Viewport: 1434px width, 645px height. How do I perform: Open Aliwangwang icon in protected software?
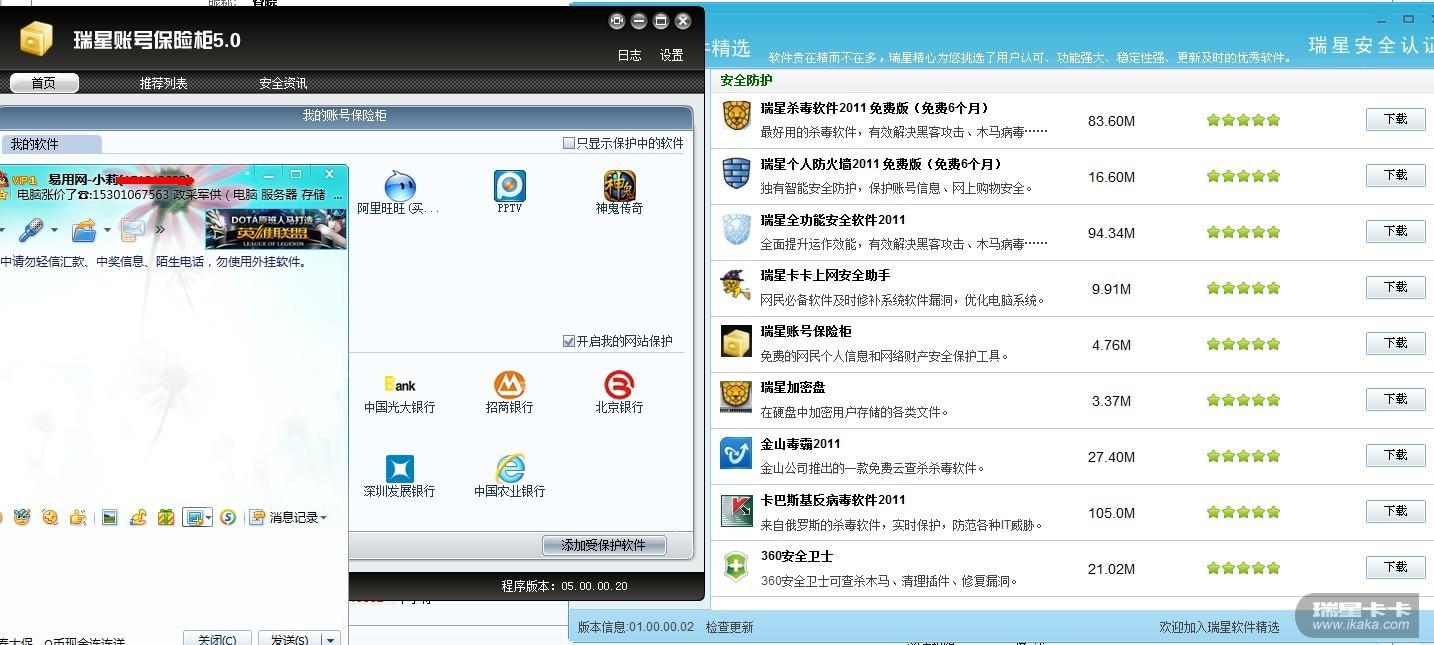pyautogui.click(x=399, y=186)
